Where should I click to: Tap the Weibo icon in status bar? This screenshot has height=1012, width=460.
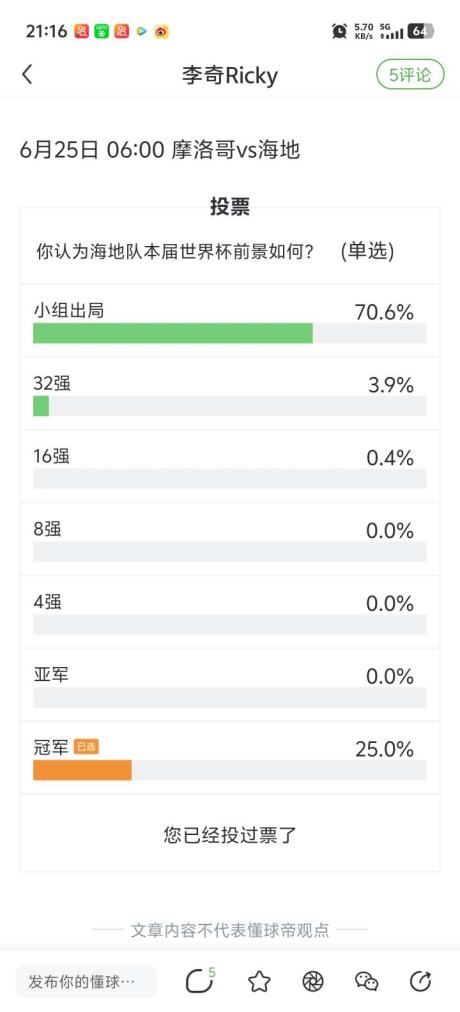point(161,31)
